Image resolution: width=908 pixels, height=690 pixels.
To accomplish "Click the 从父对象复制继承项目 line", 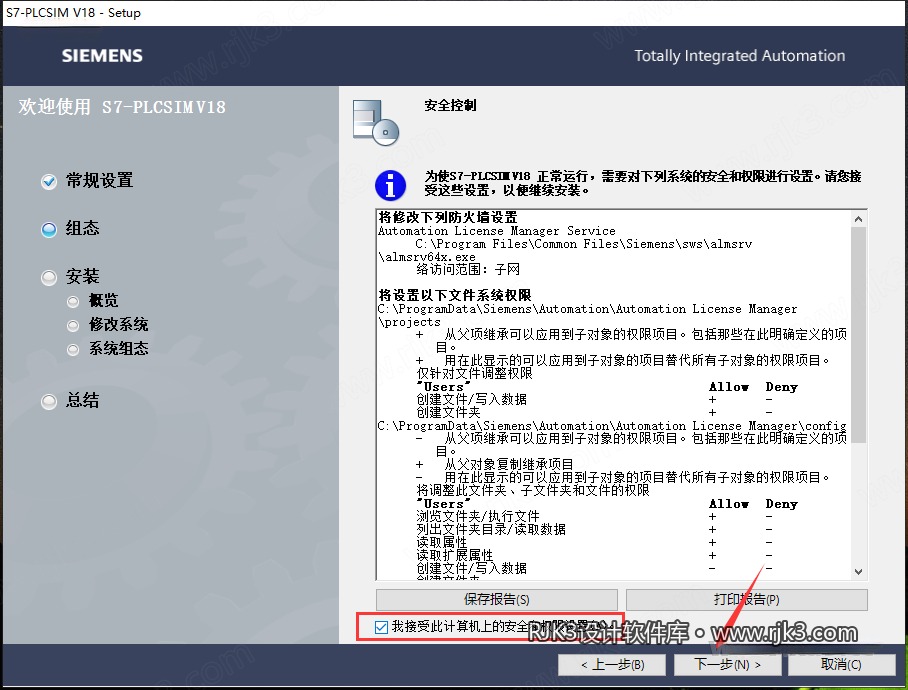I will [508, 464].
